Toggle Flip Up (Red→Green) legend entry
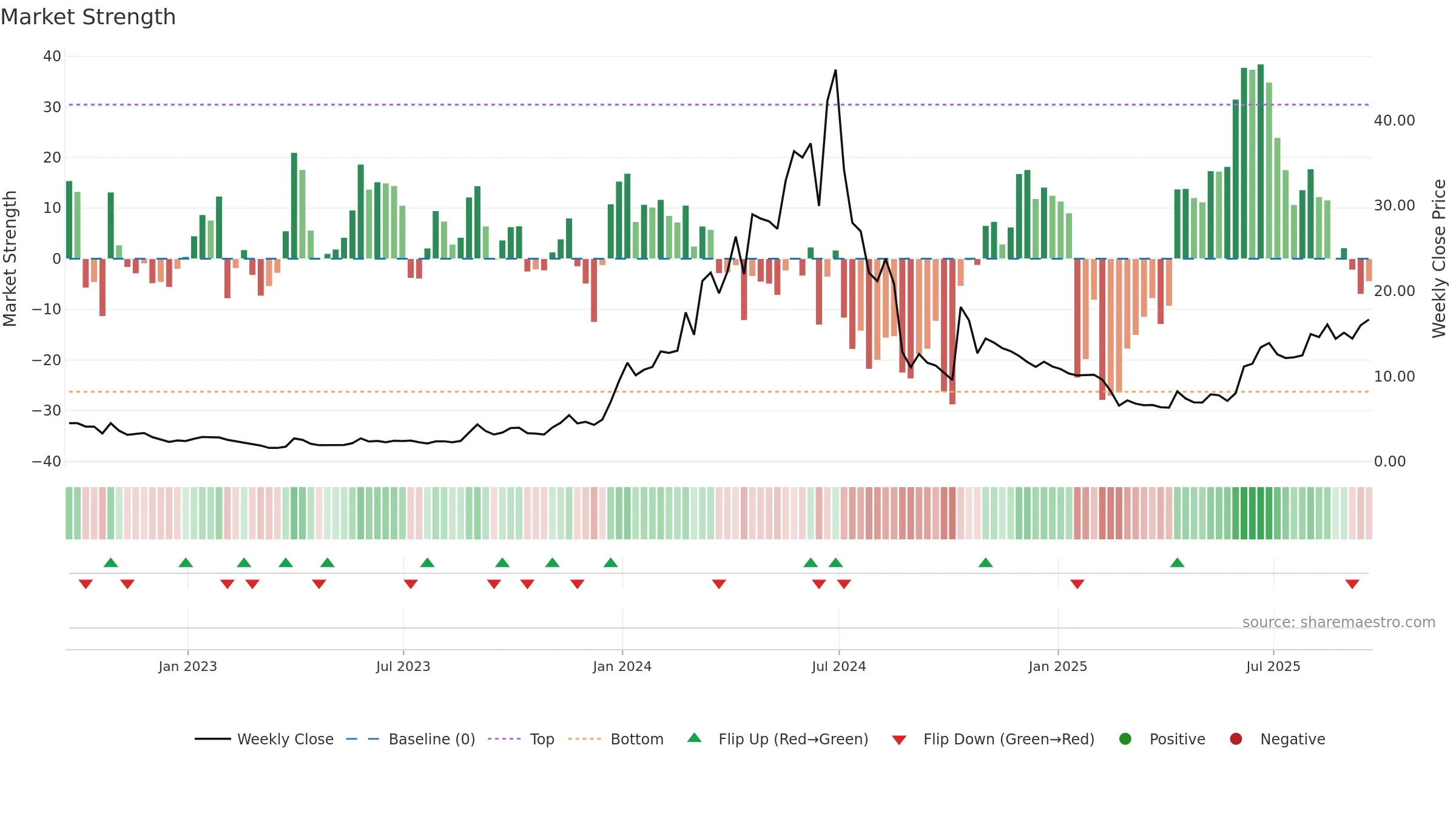This screenshot has width=1456, height=819. (x=778, y=739)
